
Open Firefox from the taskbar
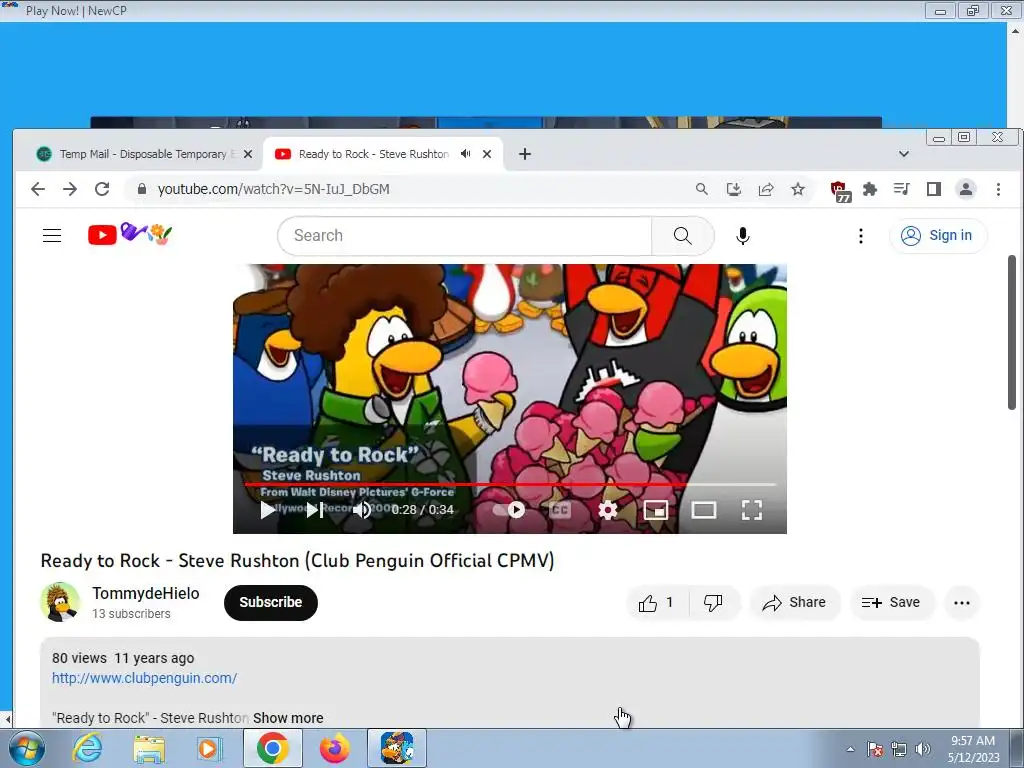click(x=334, y=748)
